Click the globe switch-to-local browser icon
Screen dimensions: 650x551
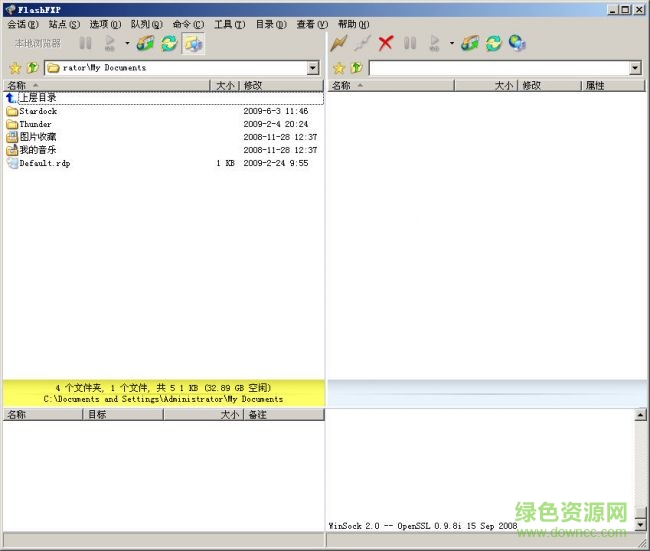(x=517, y=43)
